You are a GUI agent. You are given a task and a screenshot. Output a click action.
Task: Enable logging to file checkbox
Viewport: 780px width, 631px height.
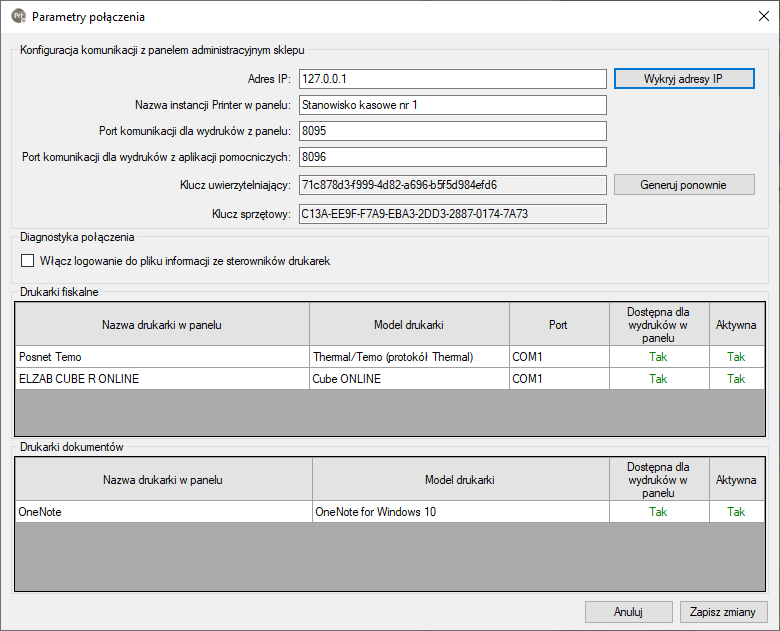point(28,261)
